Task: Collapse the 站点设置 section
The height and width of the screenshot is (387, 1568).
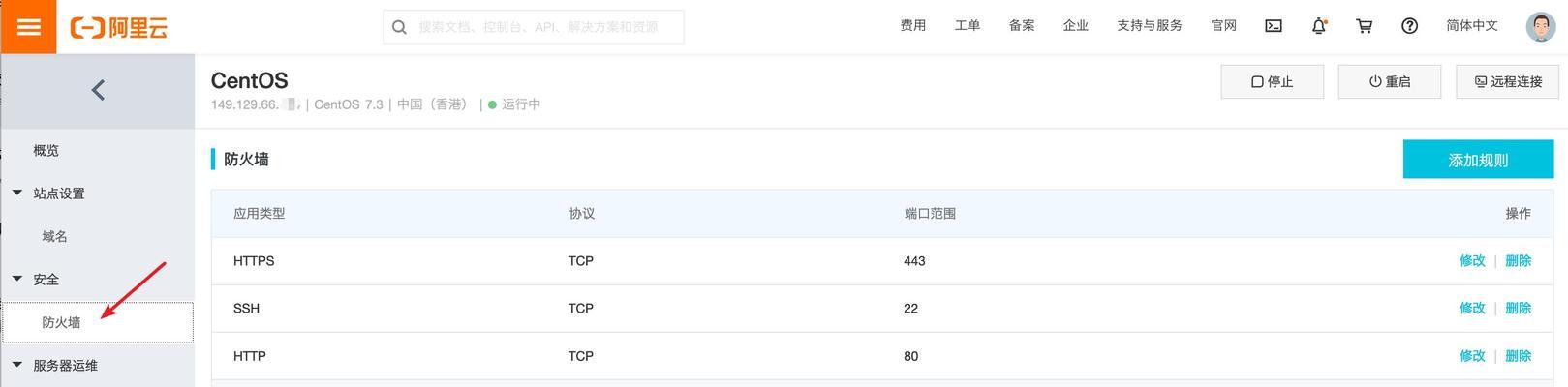Action: coord(17,193)
